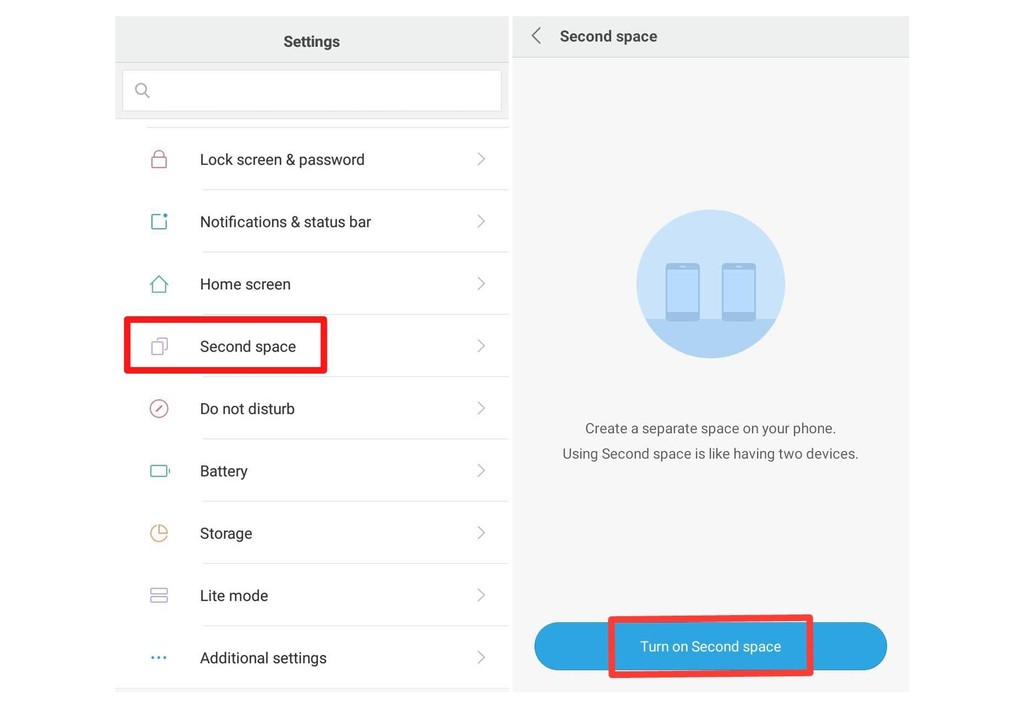Tap the Home screen house icon
1024x708 pixels.
click(x=159, y=284)
